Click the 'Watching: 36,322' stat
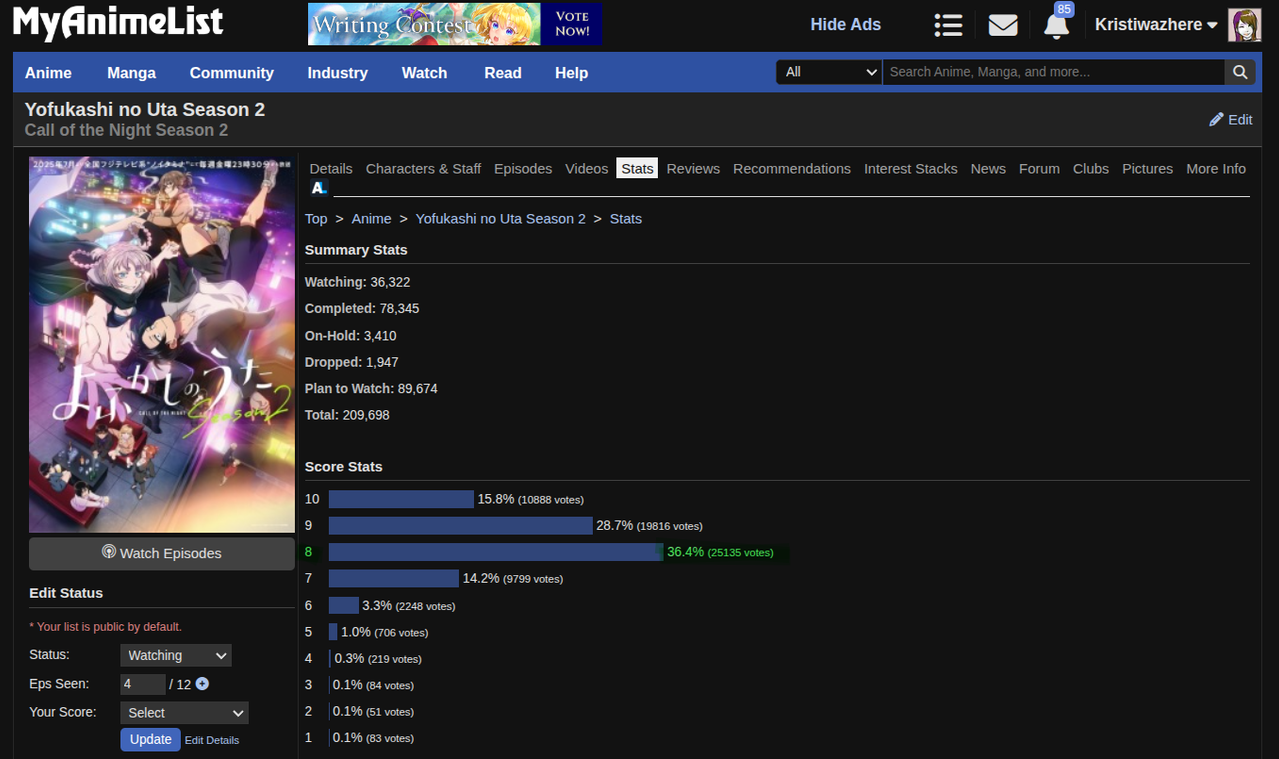 point(358,282)
